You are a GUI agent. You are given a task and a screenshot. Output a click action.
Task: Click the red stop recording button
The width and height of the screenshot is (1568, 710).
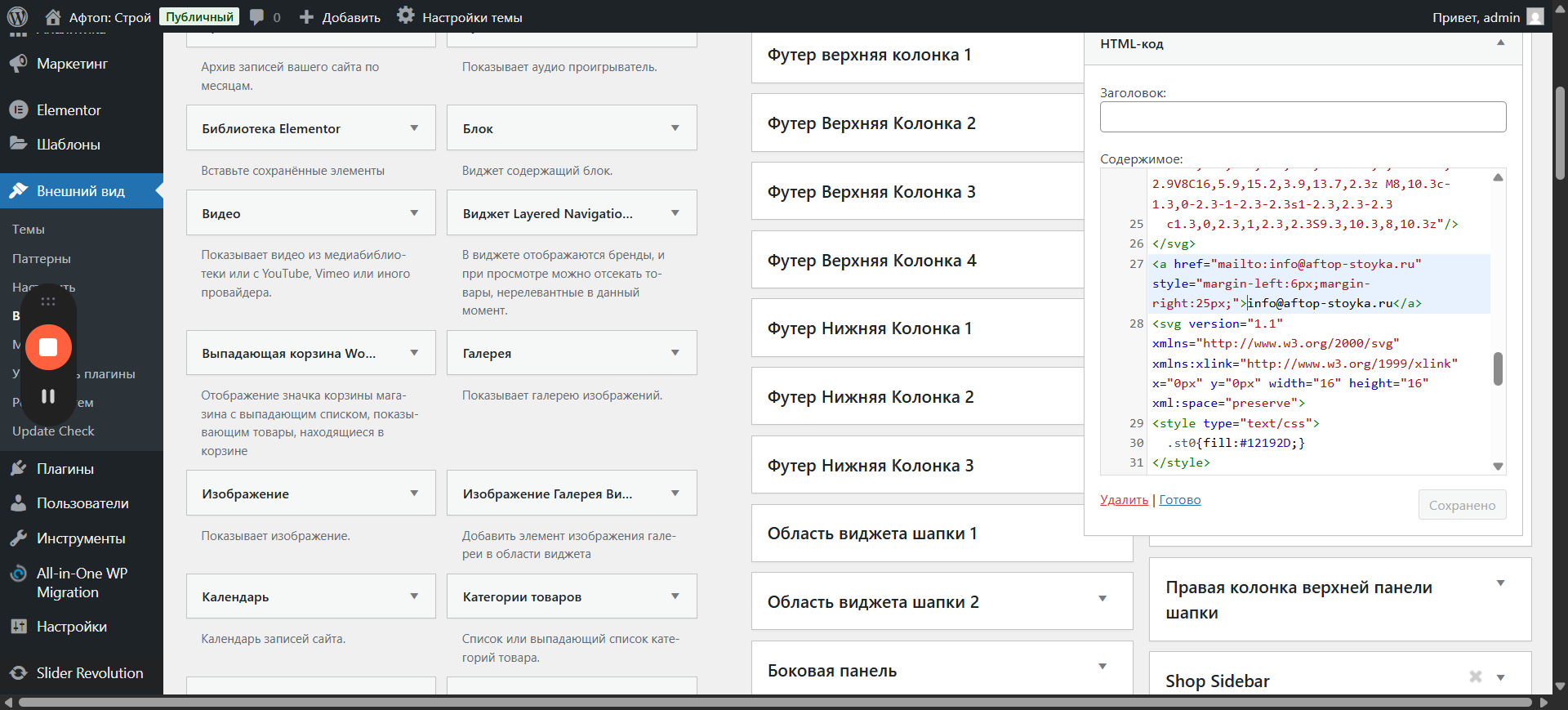click(48, 347)
